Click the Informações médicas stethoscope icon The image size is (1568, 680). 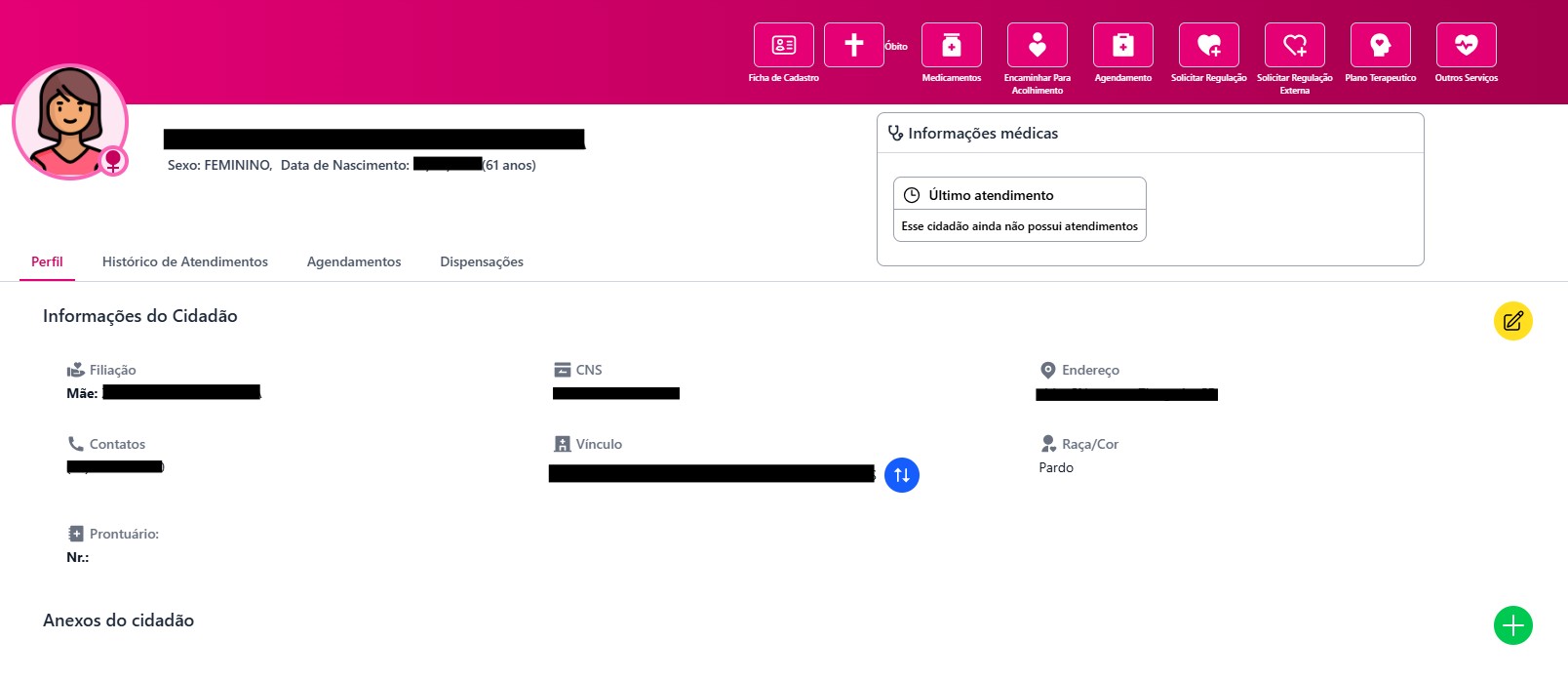click(x=895, y=133)
